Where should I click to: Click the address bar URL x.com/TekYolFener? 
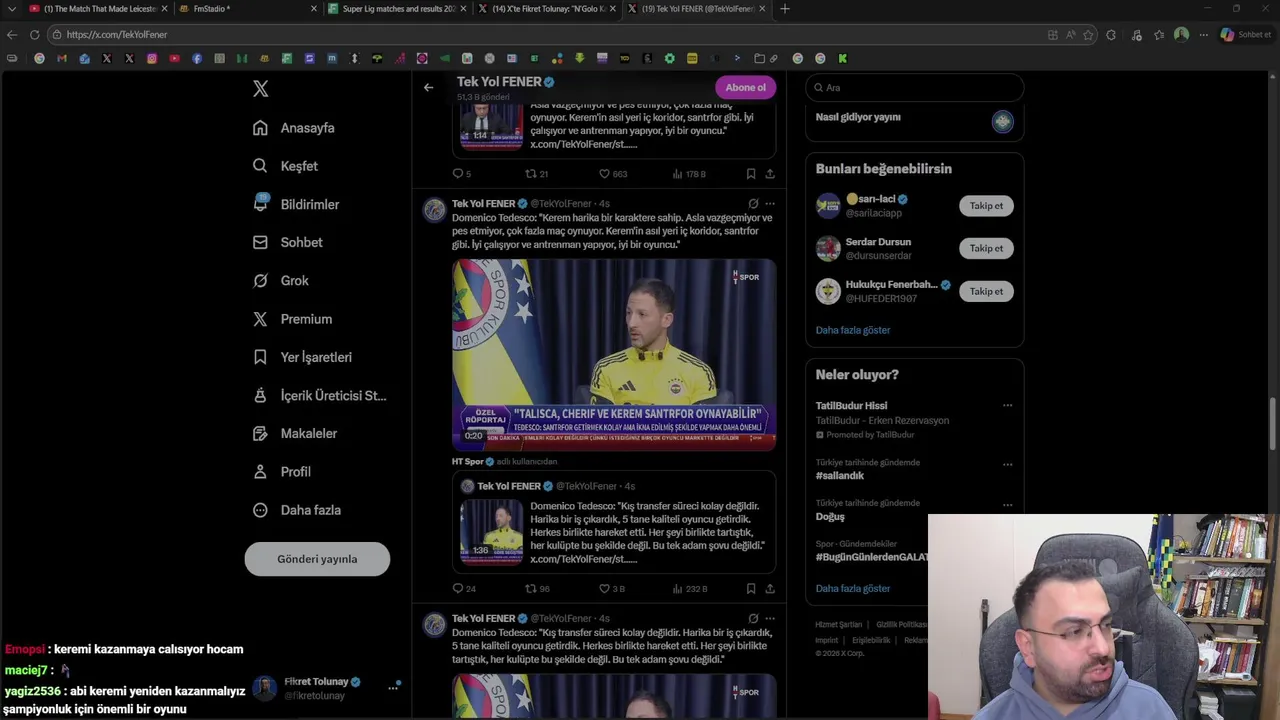click(117, 35)
